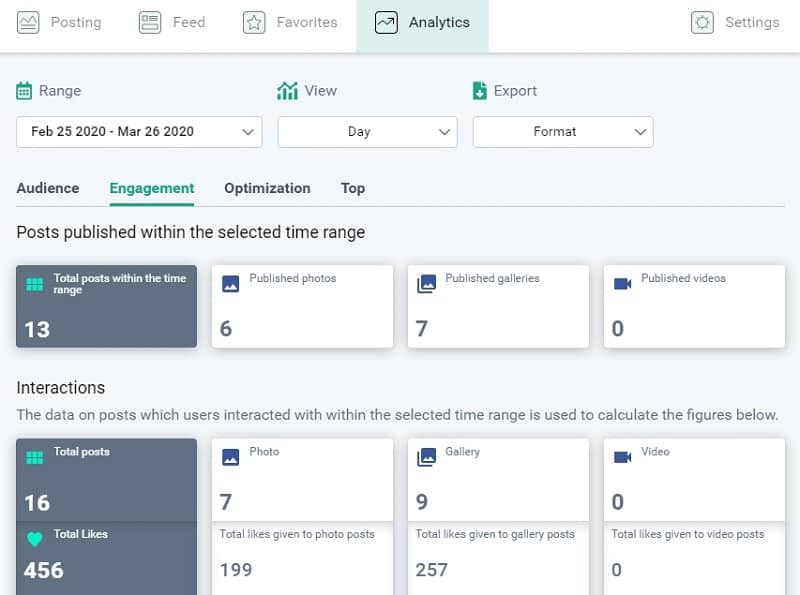Open the View interval dropdown showing Day

(x=367, y=131)
